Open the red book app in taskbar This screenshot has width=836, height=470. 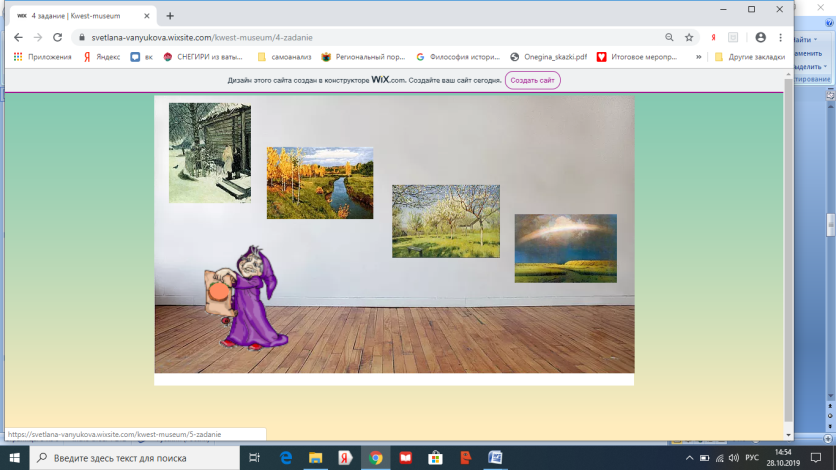coord(405,458)
